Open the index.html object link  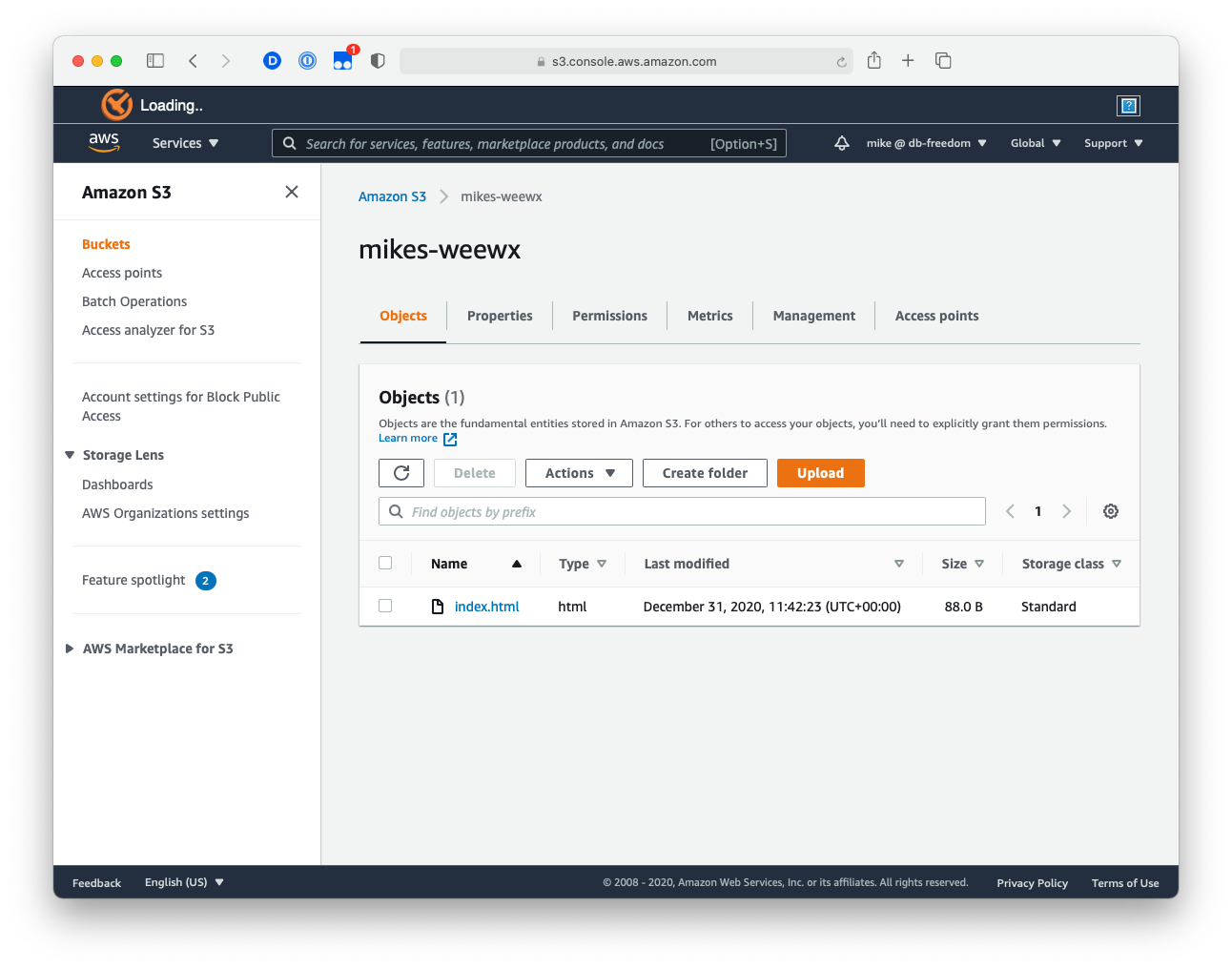486,607
